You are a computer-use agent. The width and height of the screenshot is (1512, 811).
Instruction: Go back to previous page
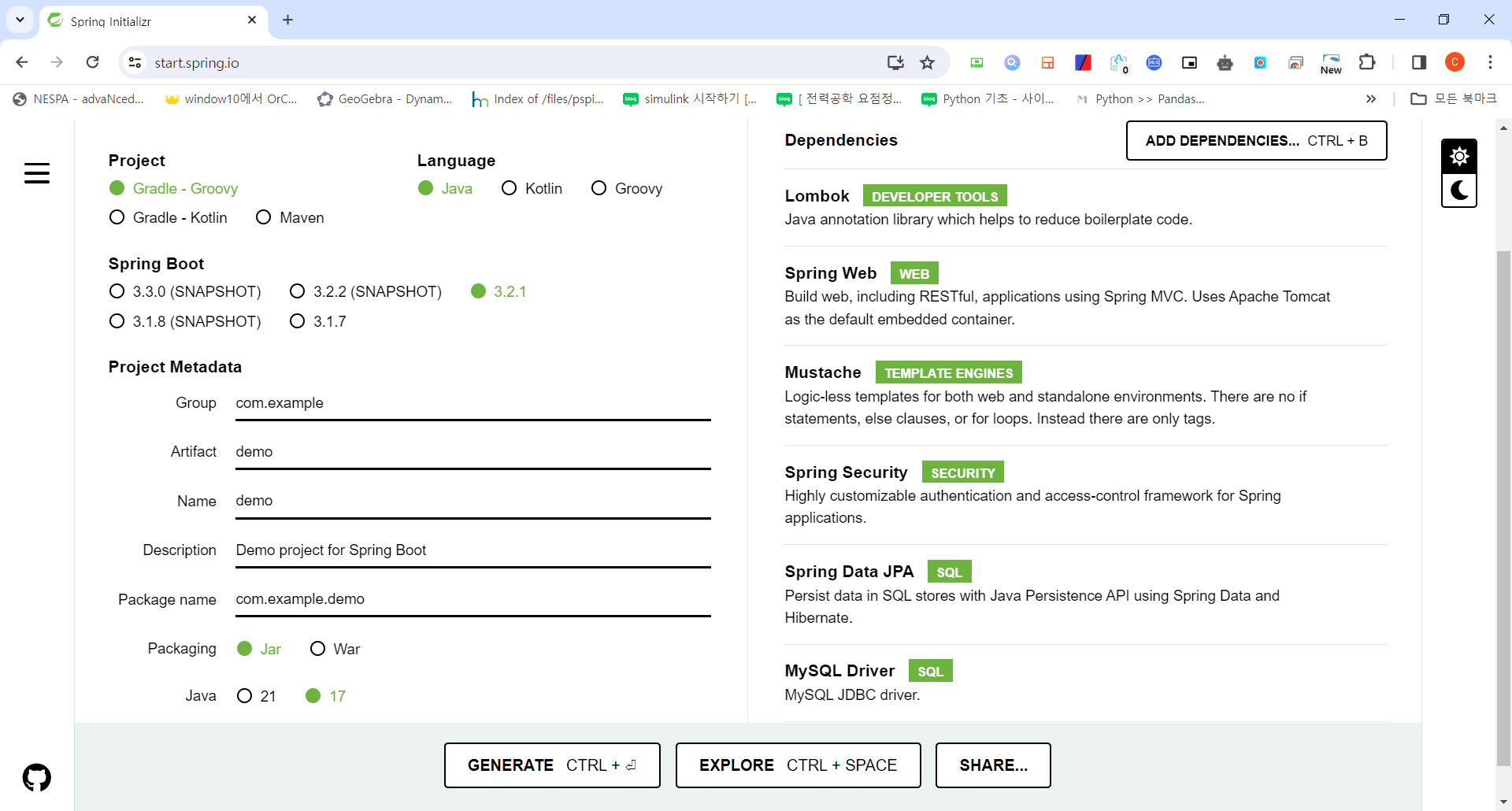tap(22, 62)
